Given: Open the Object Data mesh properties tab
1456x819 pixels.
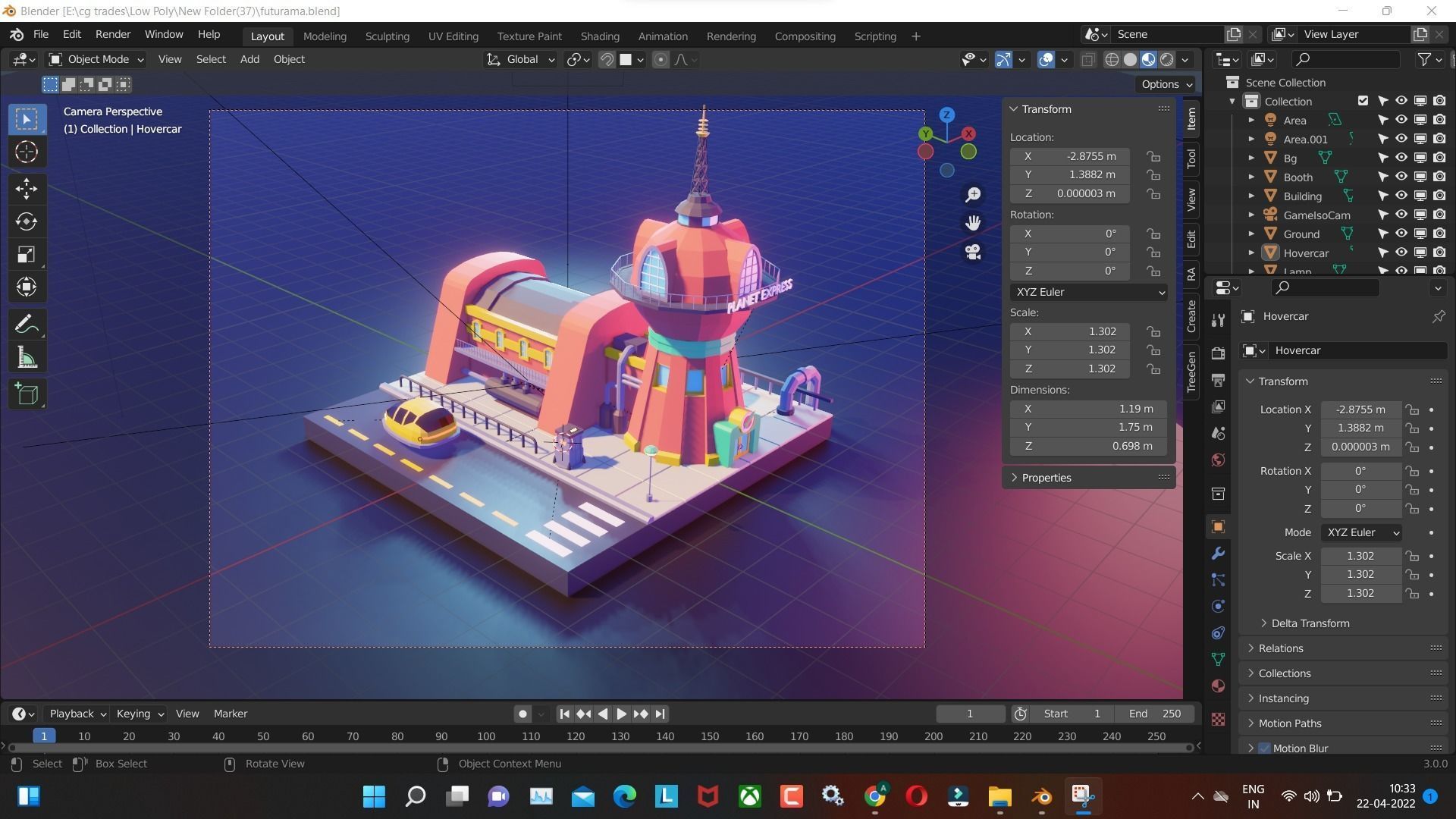Looking at the screenshot, I should [1218, 660].
